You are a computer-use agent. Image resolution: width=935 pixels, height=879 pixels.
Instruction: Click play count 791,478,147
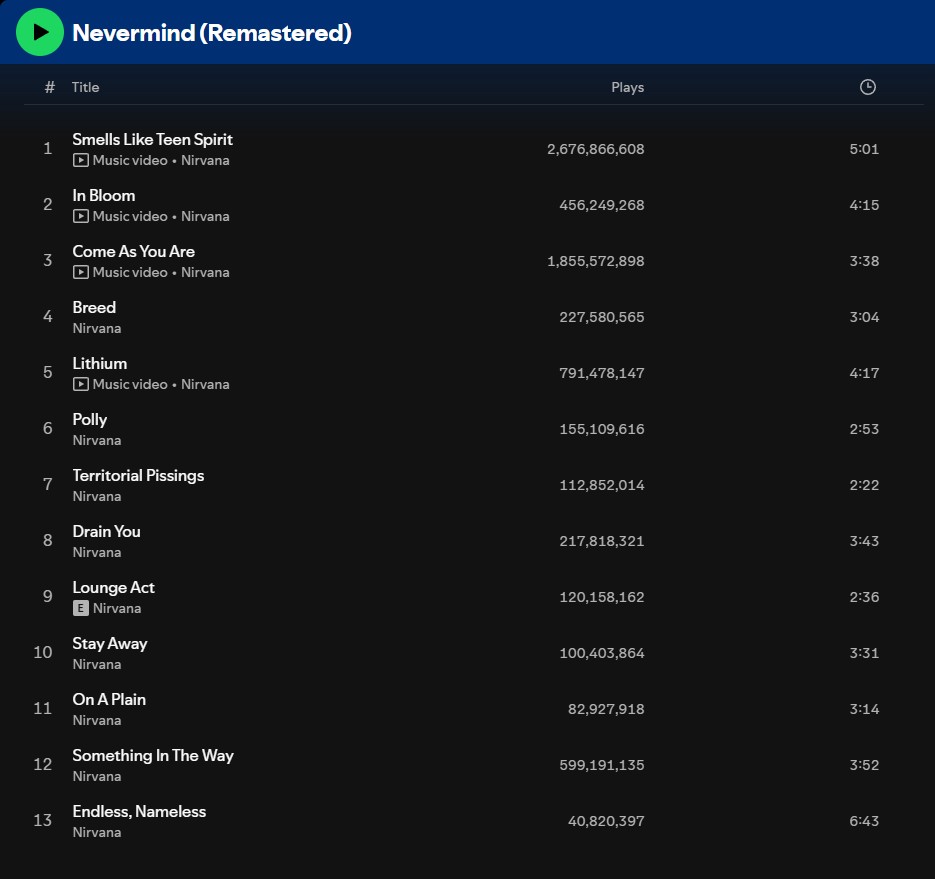602,373
